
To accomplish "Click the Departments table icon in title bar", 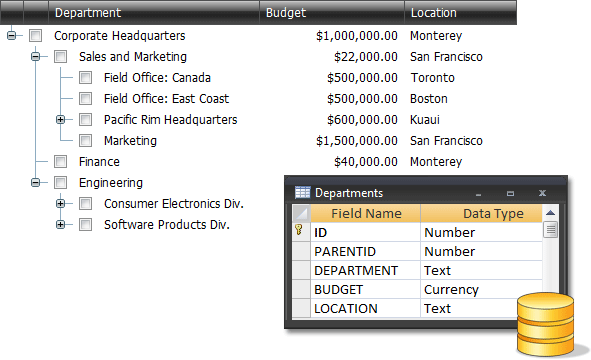I will click(x=302, y=193).
